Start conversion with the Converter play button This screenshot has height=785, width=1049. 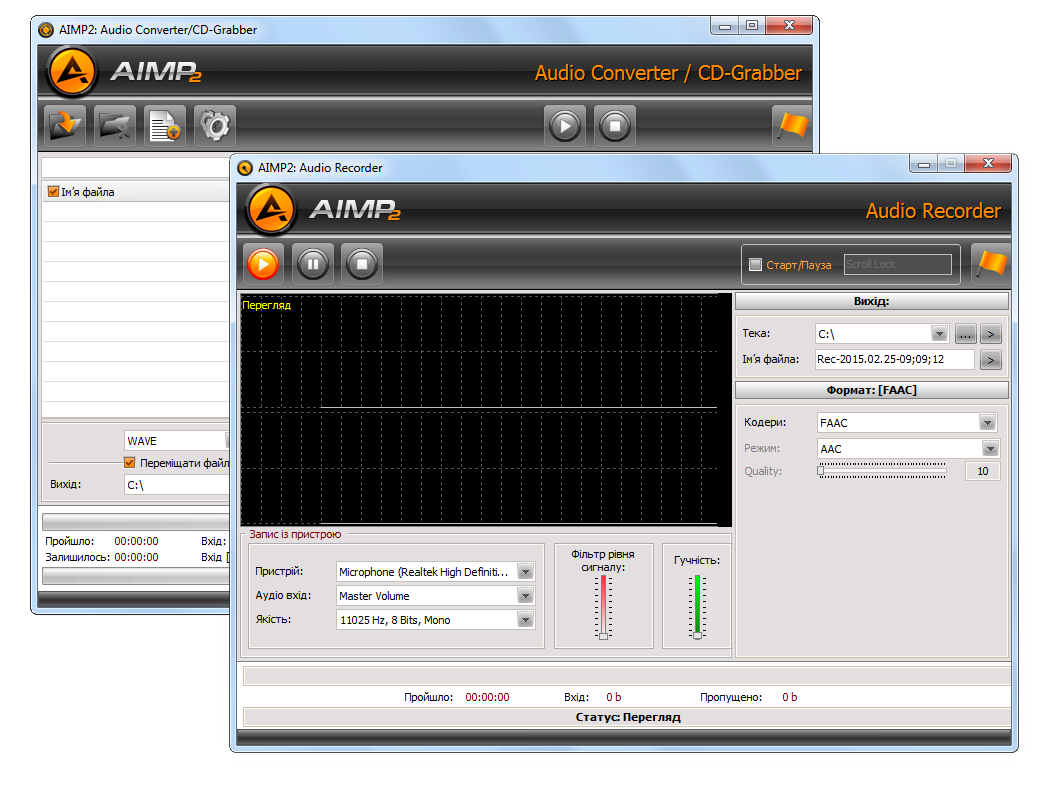(565, 126)
